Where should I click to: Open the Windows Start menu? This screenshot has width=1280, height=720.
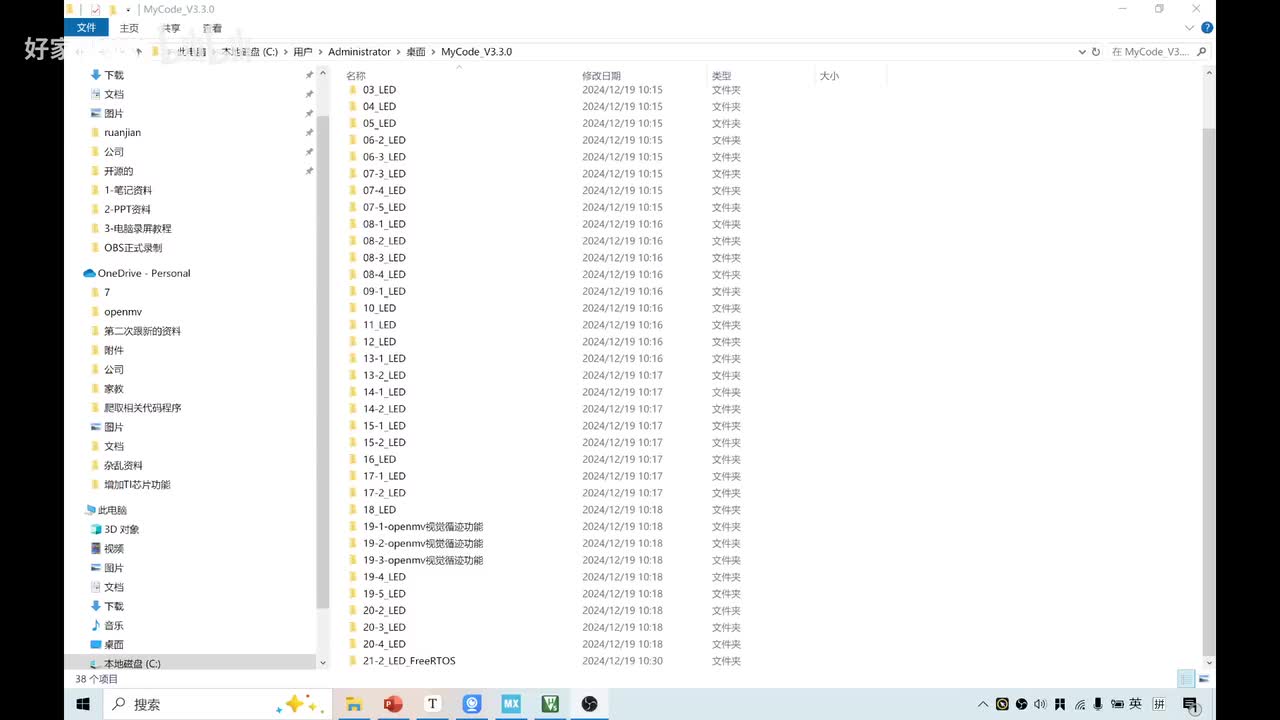[83, 704]
